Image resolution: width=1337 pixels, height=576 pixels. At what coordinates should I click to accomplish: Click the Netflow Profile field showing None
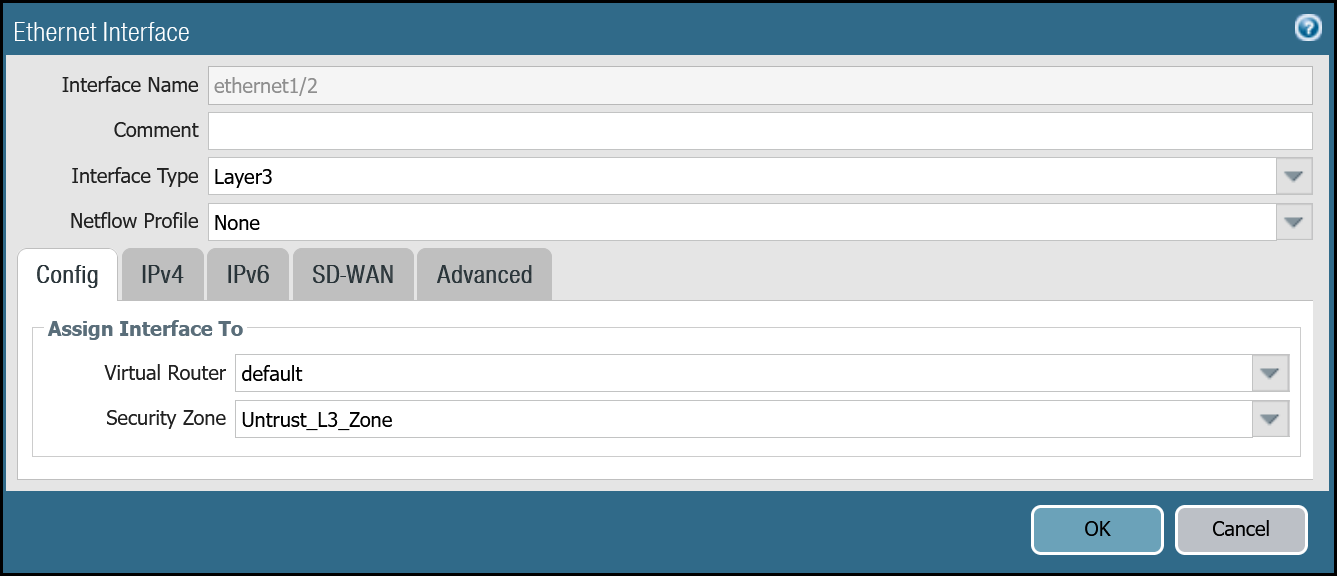click(741, 222)
